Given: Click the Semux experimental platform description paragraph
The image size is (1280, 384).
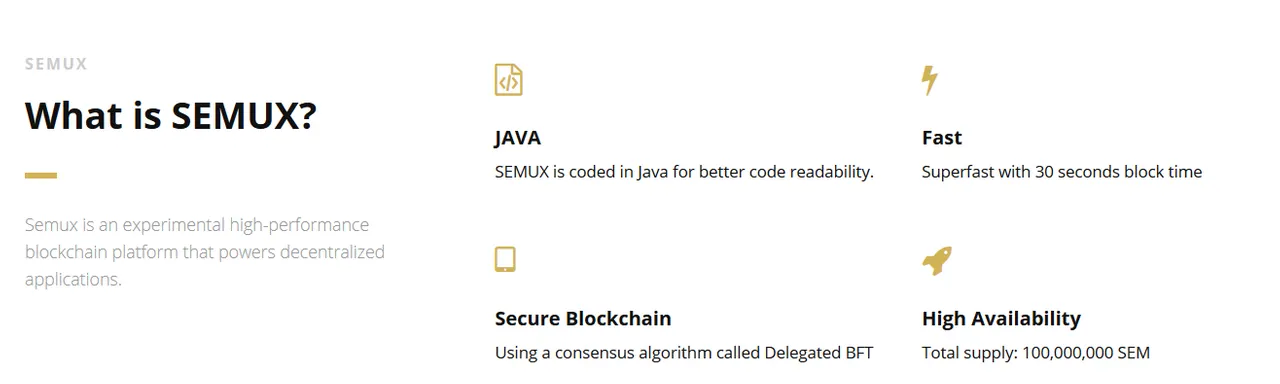Looking at the screenshot, I should tap(205, 252).
